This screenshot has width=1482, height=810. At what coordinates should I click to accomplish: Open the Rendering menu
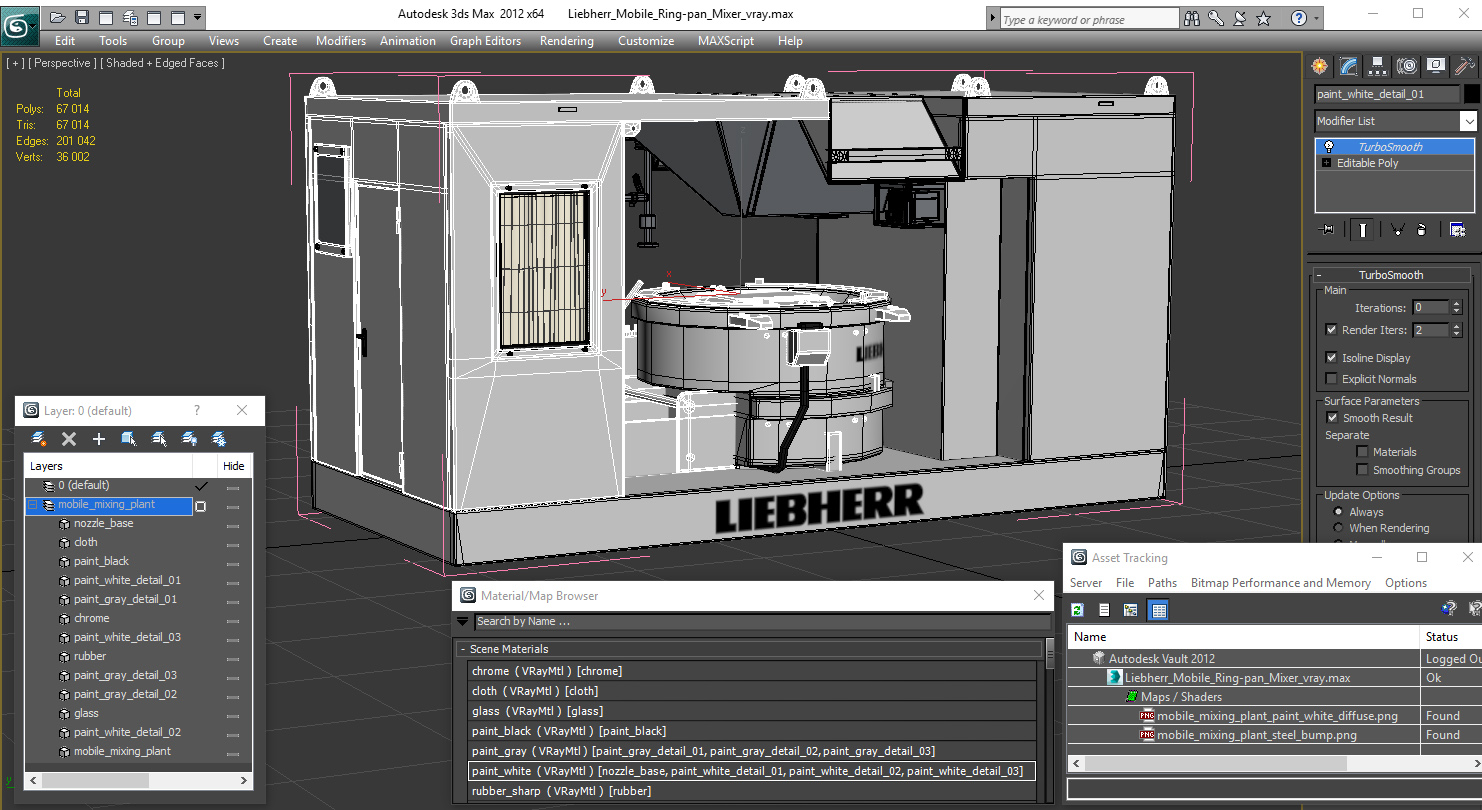pos(566,41)
